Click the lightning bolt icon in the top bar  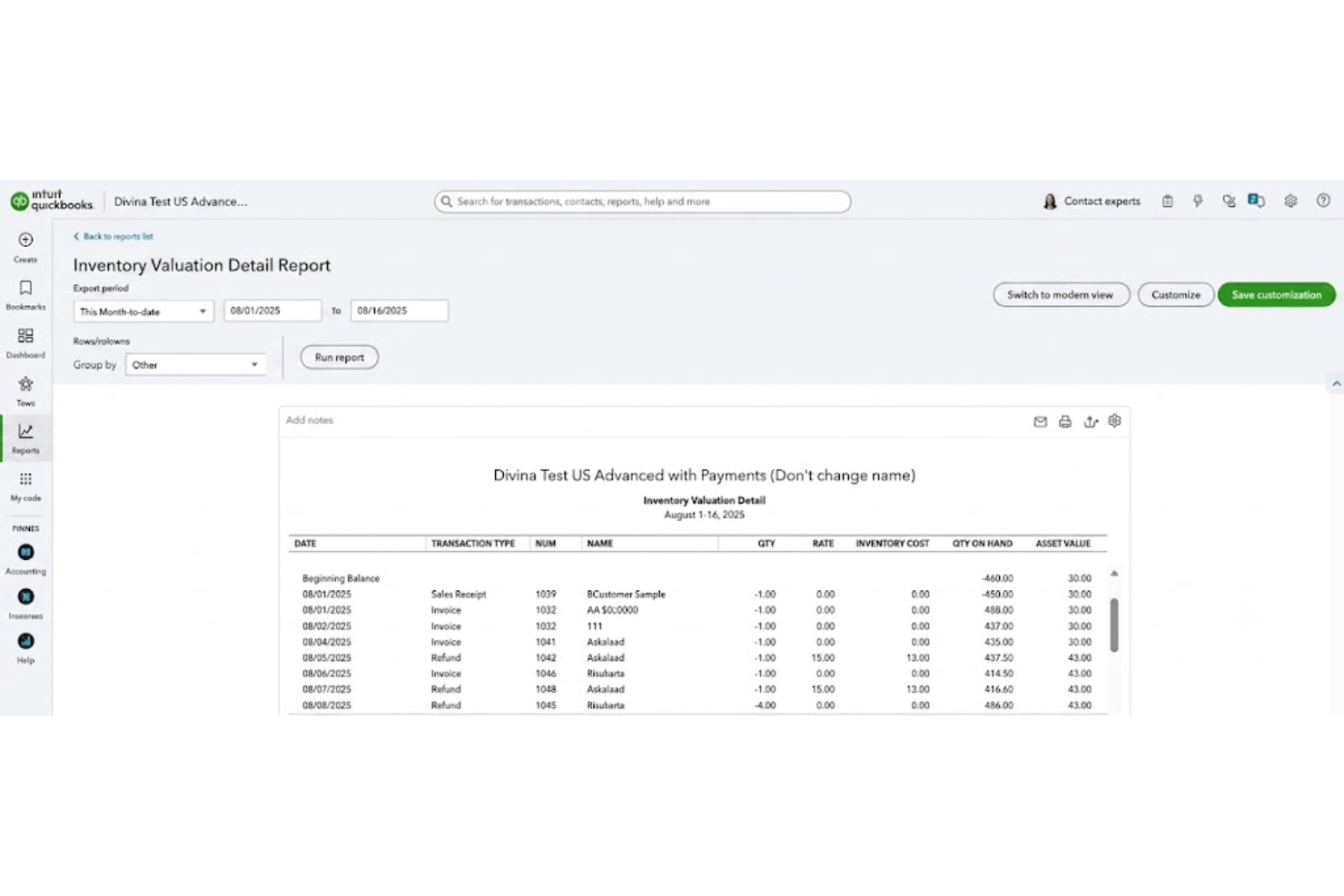1198,202
